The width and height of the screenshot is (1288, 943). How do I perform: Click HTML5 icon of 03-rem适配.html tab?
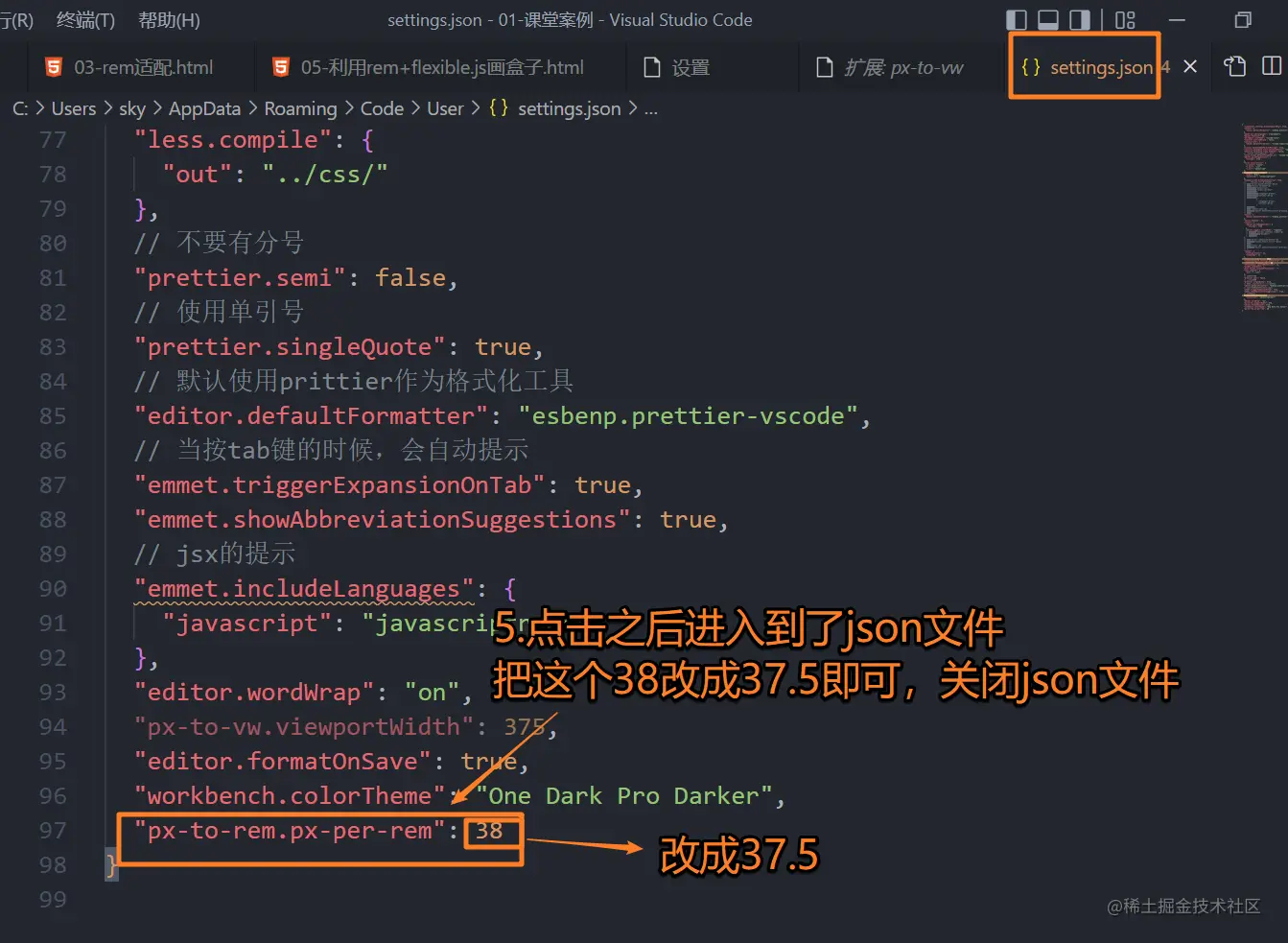click(x=55, y=67)
